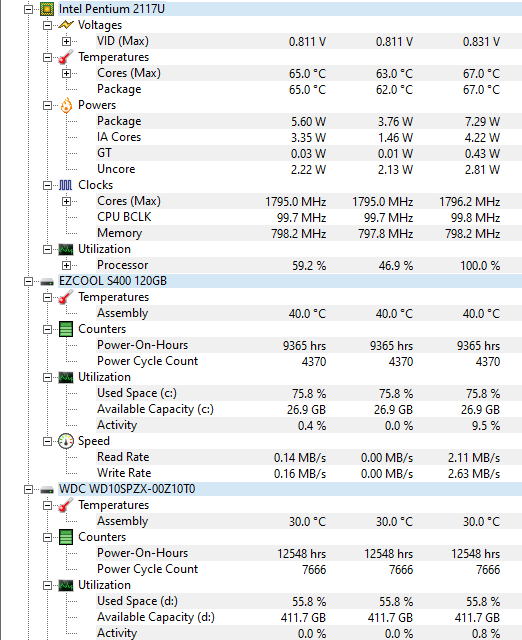Select the EZCOOL Assembly temperature row
Viewport: 522px width, 640px height.
point(309,313)
